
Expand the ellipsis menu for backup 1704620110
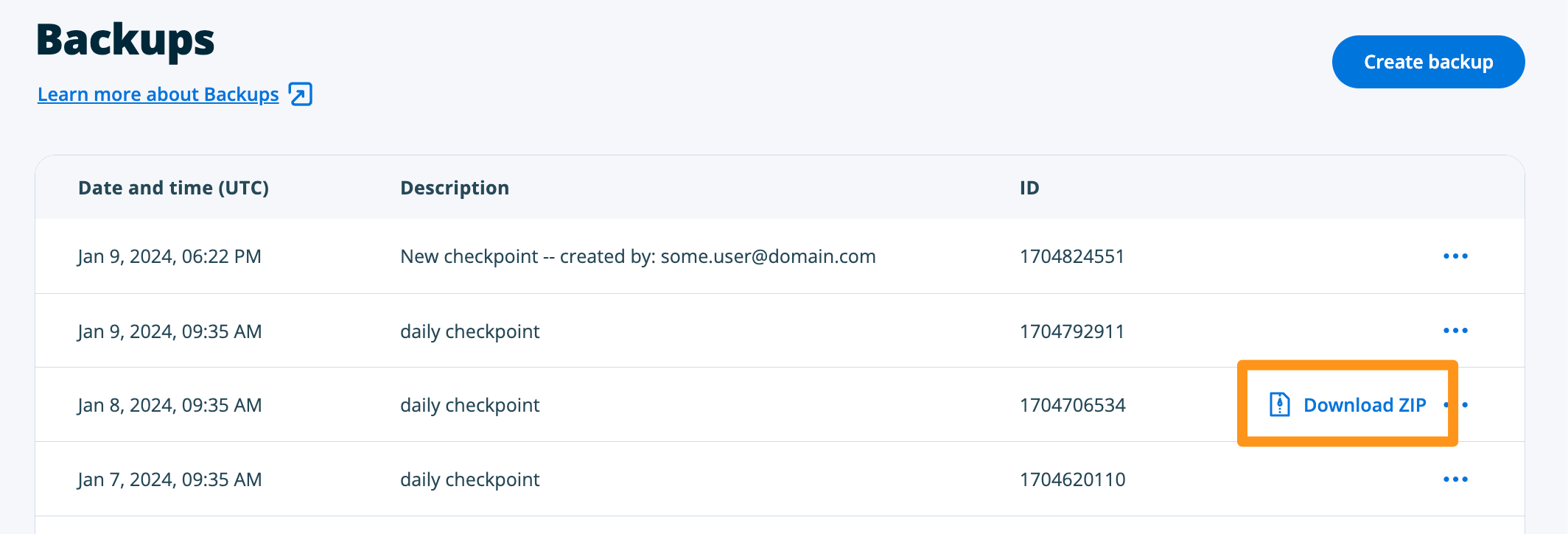tap(1455, 479)
